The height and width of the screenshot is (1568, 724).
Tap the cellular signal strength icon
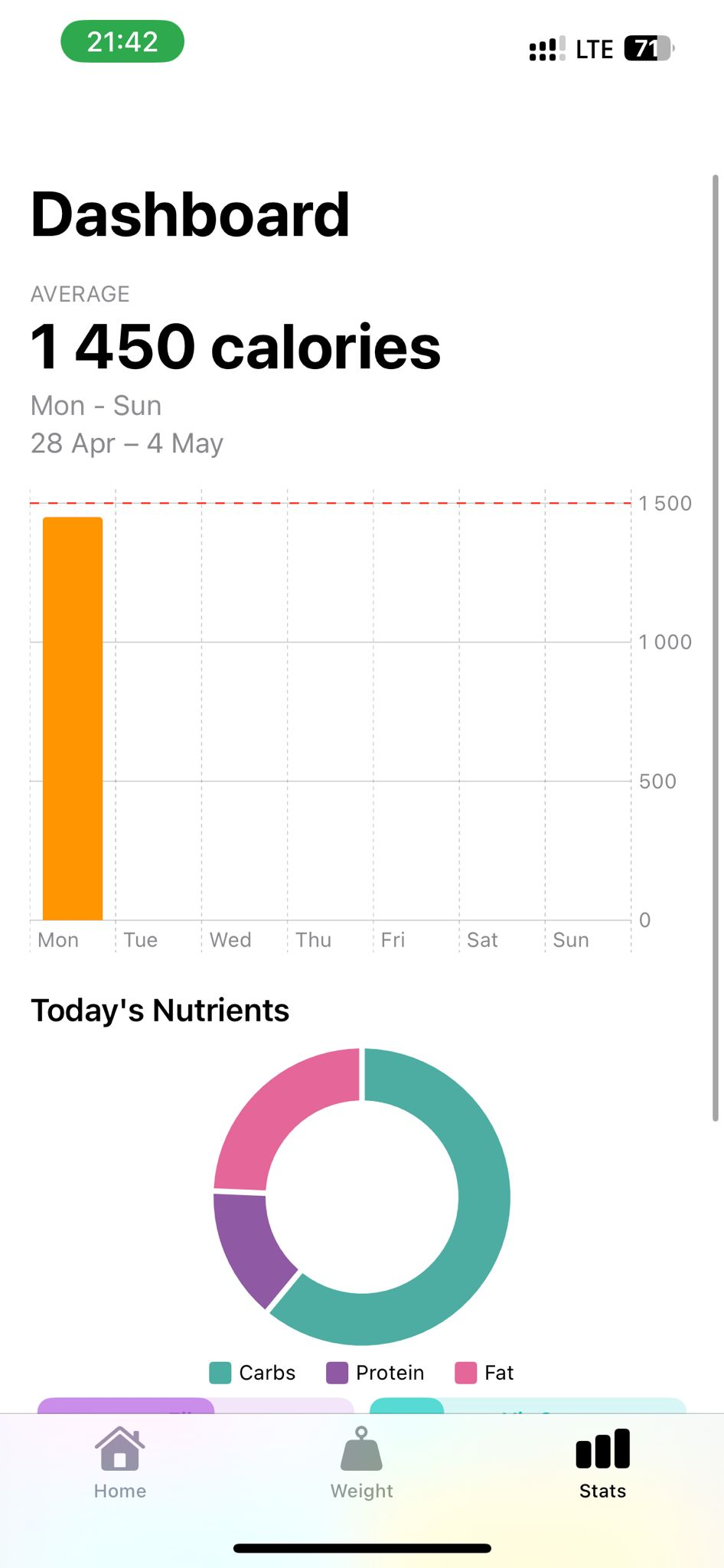click(x=546, y=48)
